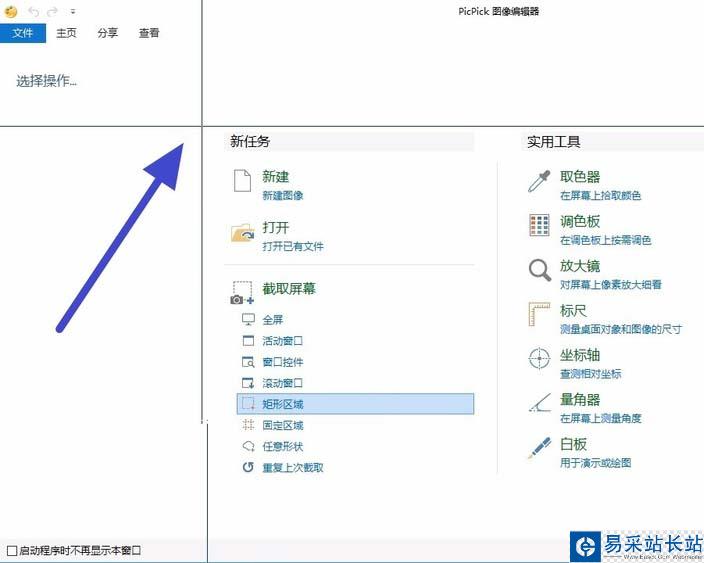This screenshot has width=704, height=563.
Task: Click the 标尺 ruler icon
Action: pos(539,314)
